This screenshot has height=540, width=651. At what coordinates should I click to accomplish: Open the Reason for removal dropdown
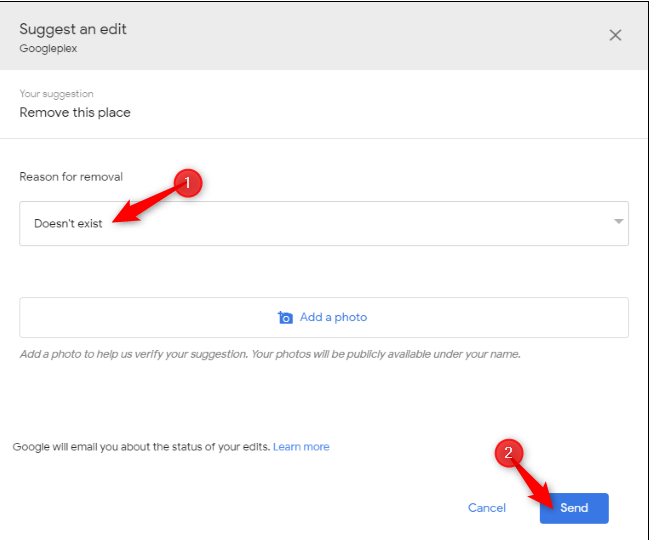click(x=324, y=224)
